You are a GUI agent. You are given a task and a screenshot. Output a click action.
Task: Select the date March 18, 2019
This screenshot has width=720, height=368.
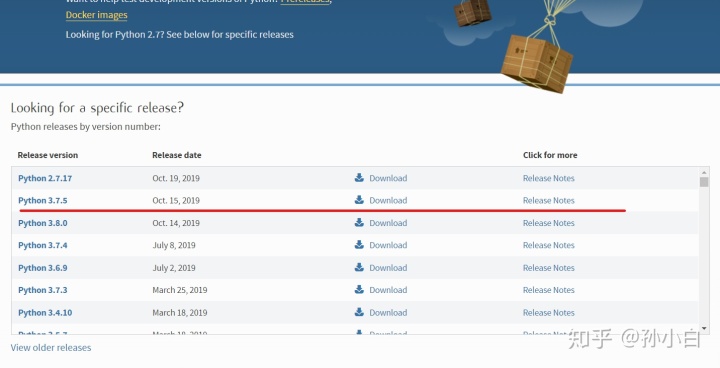point(180,312)
